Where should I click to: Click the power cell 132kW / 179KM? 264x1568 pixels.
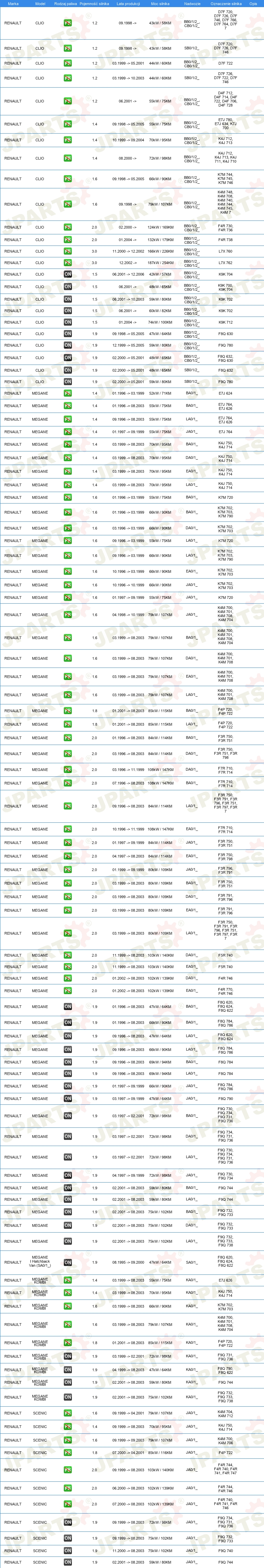click(161, 239)
